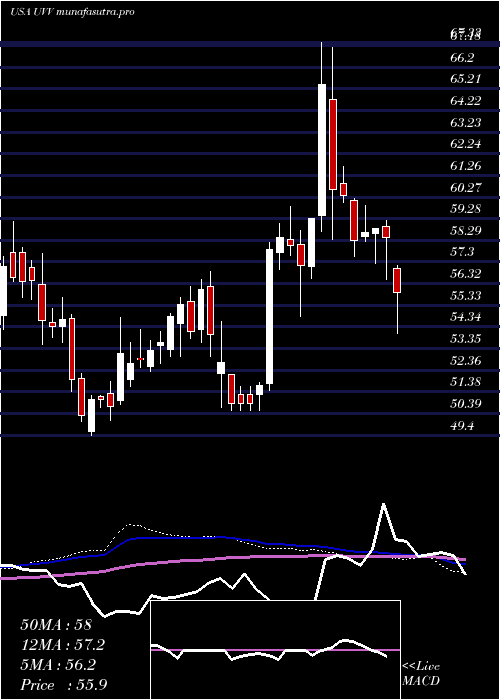500x700 pixels.
Task: Click the 58.29 price axis label
Action: coord(466,231)
